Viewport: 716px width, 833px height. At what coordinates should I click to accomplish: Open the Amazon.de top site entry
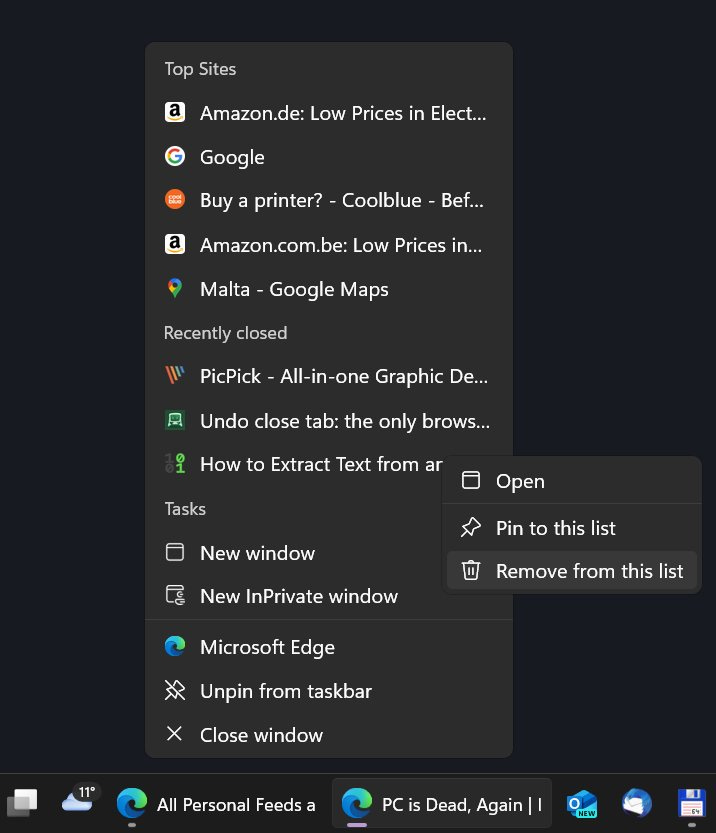pos(328,113)
